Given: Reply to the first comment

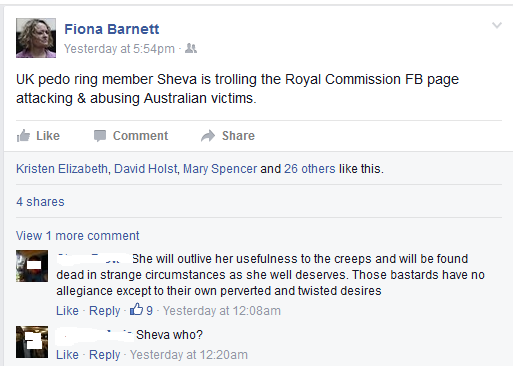Looking at the screenshot, I should 105,311.
